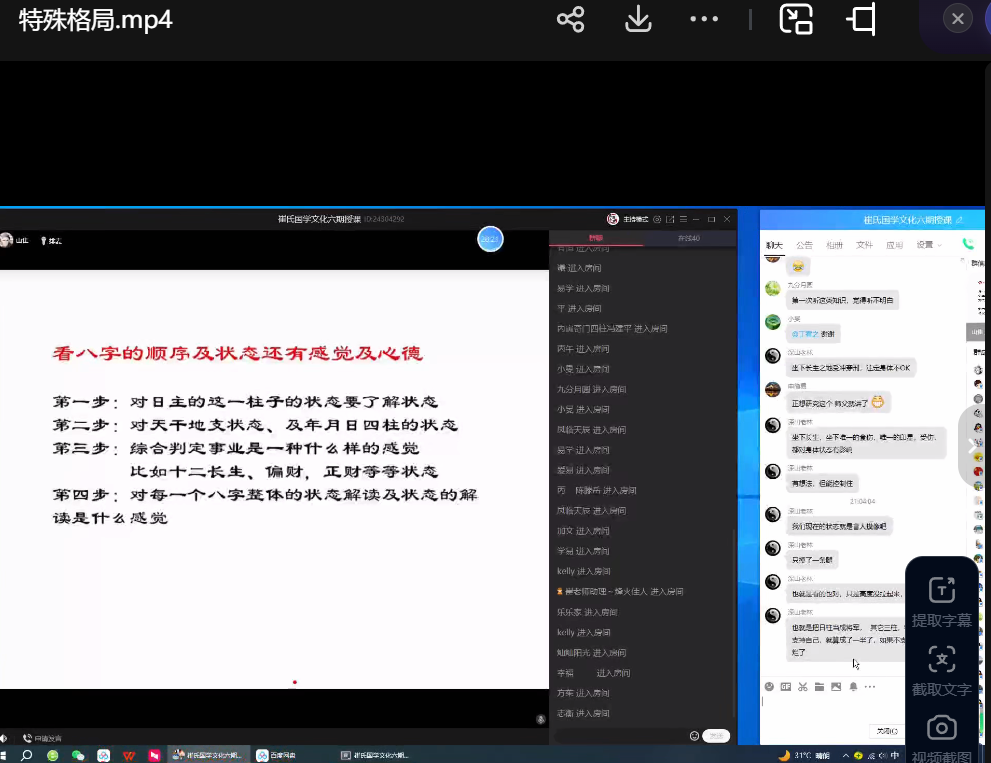Screen dimensions: 991x763
Task: Open the three-dot more options menu
Action: pos(704,19)
